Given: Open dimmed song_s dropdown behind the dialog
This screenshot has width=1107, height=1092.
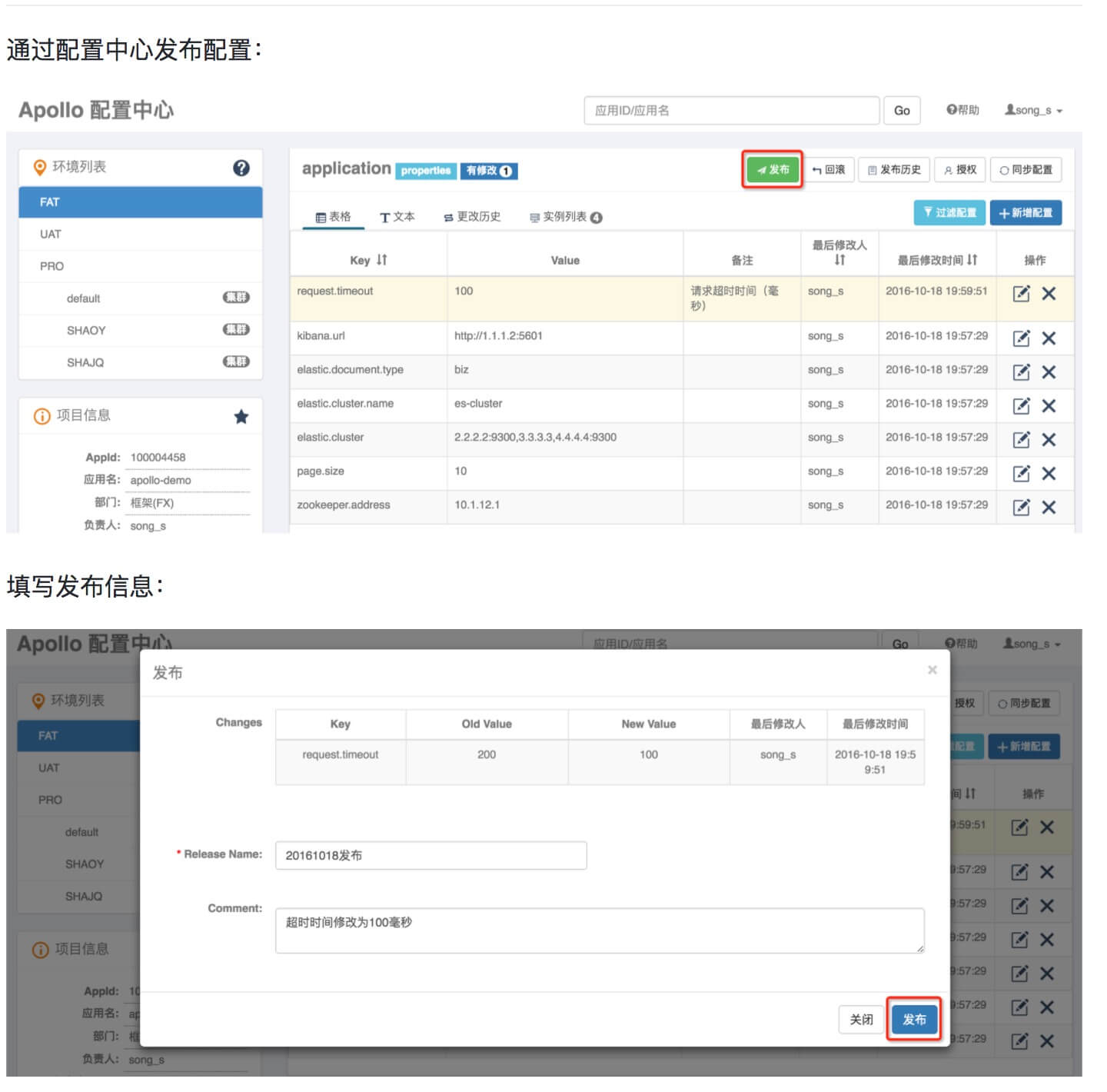Looking at the screenshot, I should (x=1032, y=644).
